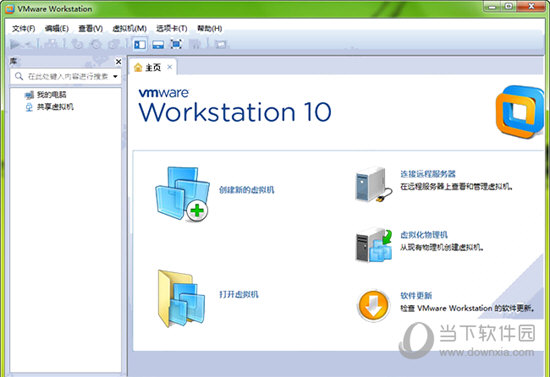Open the 文件(F) menu
This screenshot has width=550, height=377.
coord(24,28)
